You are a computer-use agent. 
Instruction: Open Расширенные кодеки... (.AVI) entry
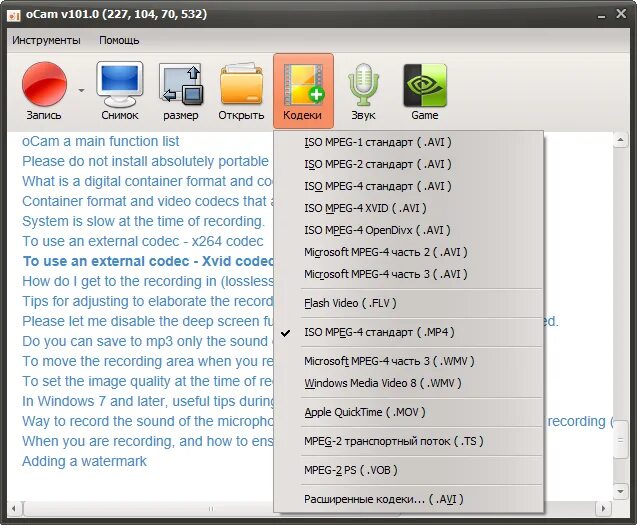click(409, 499)
